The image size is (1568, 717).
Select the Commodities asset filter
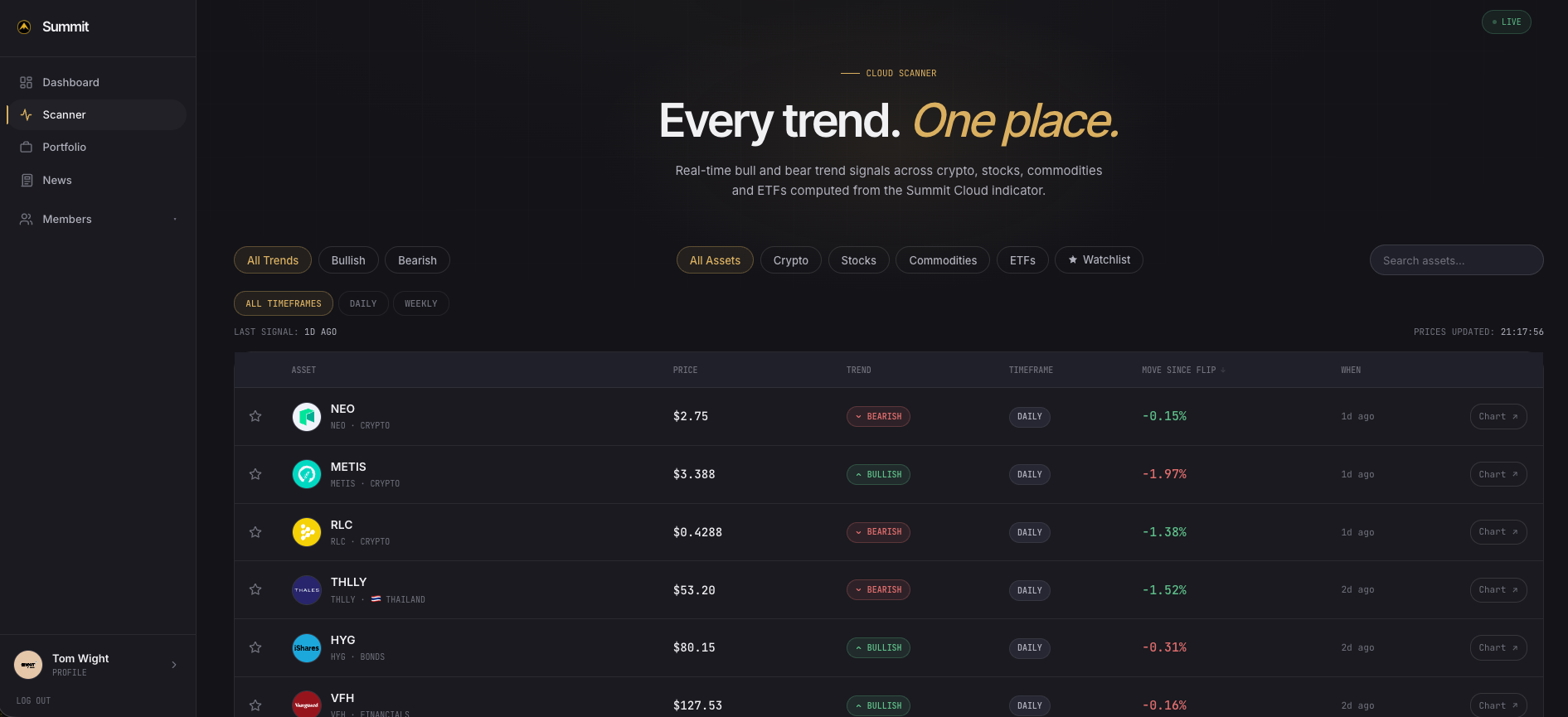[x=943, y=260]
